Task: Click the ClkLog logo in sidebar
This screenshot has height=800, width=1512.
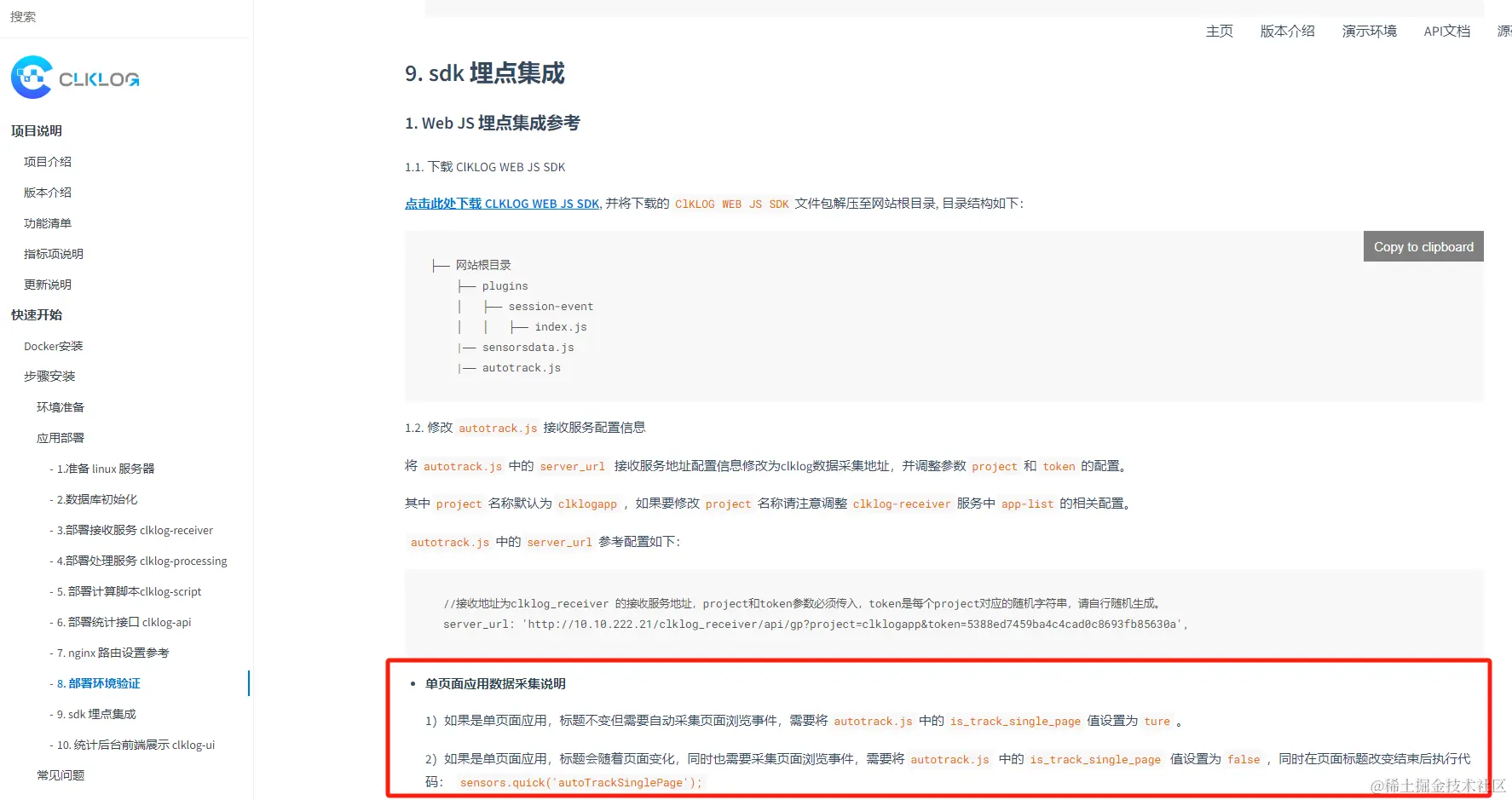Action: 75,78
